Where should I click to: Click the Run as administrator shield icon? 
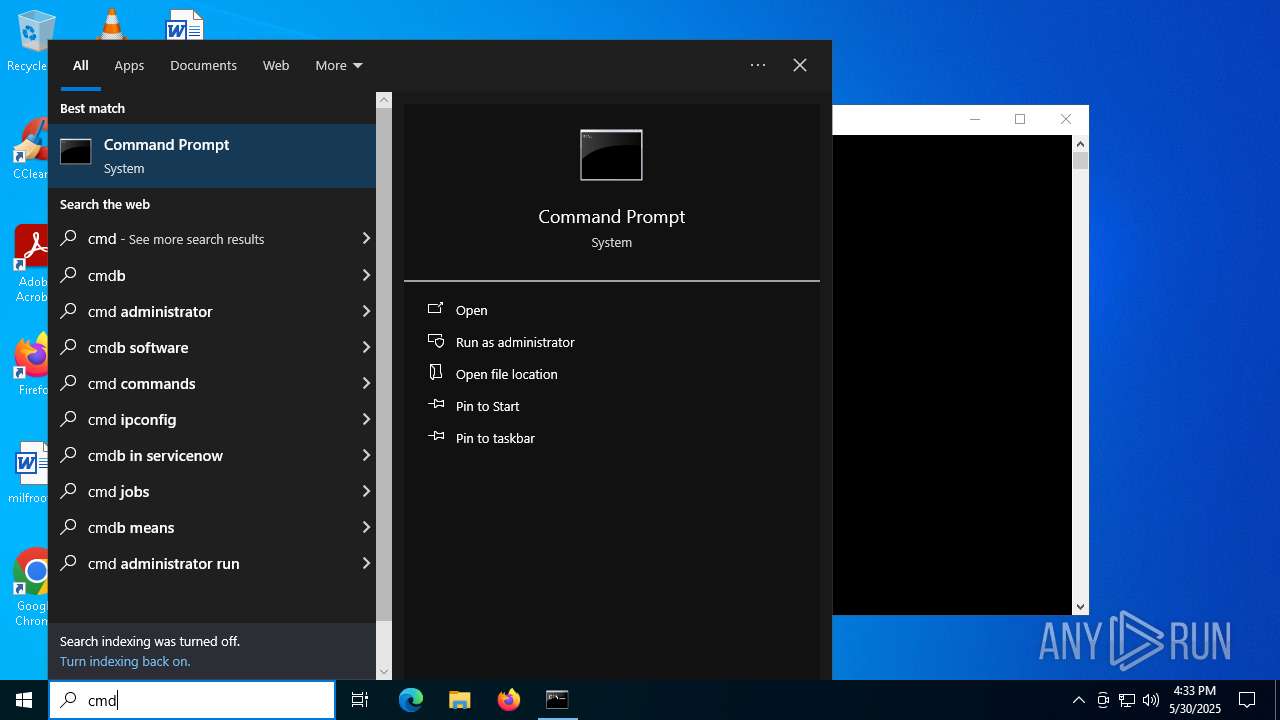pos(435,341)
